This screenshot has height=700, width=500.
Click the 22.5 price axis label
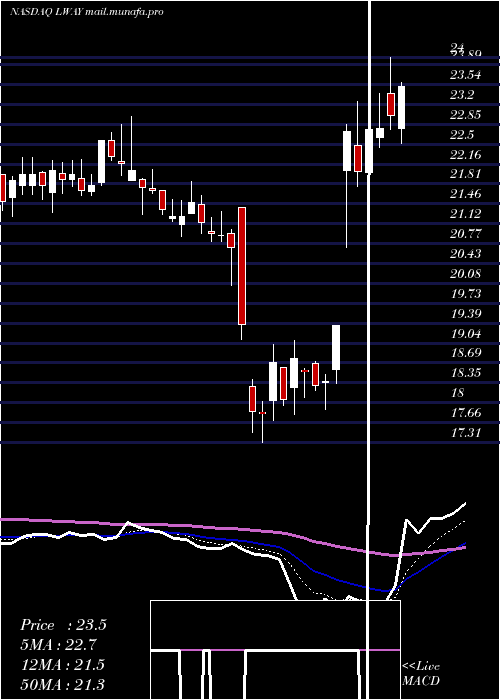[462, 135]
